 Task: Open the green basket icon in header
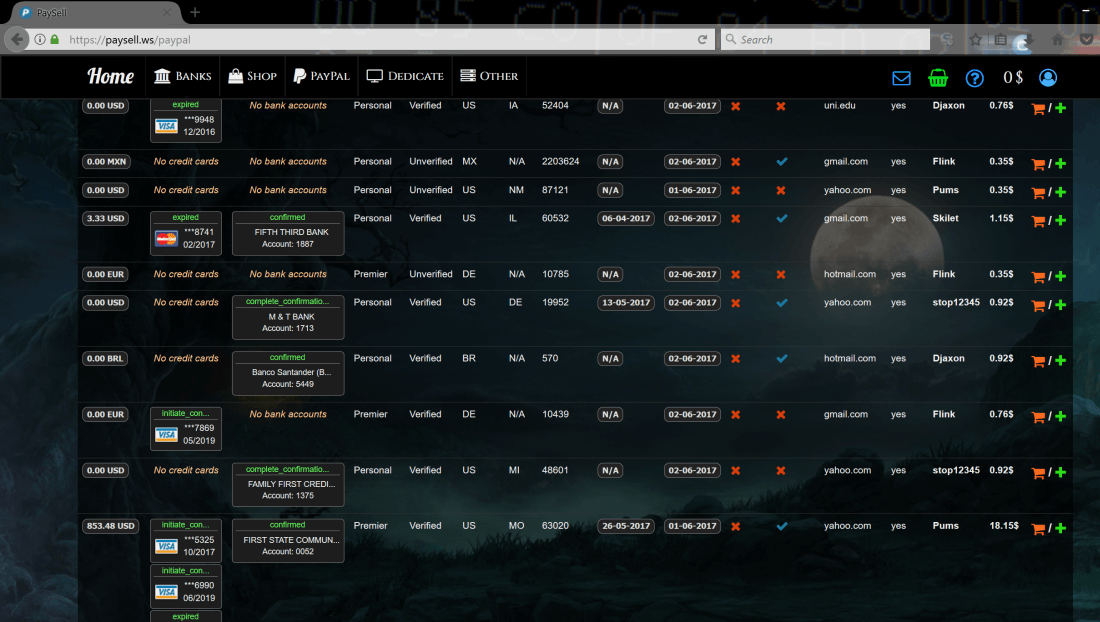tap(938, 78)
